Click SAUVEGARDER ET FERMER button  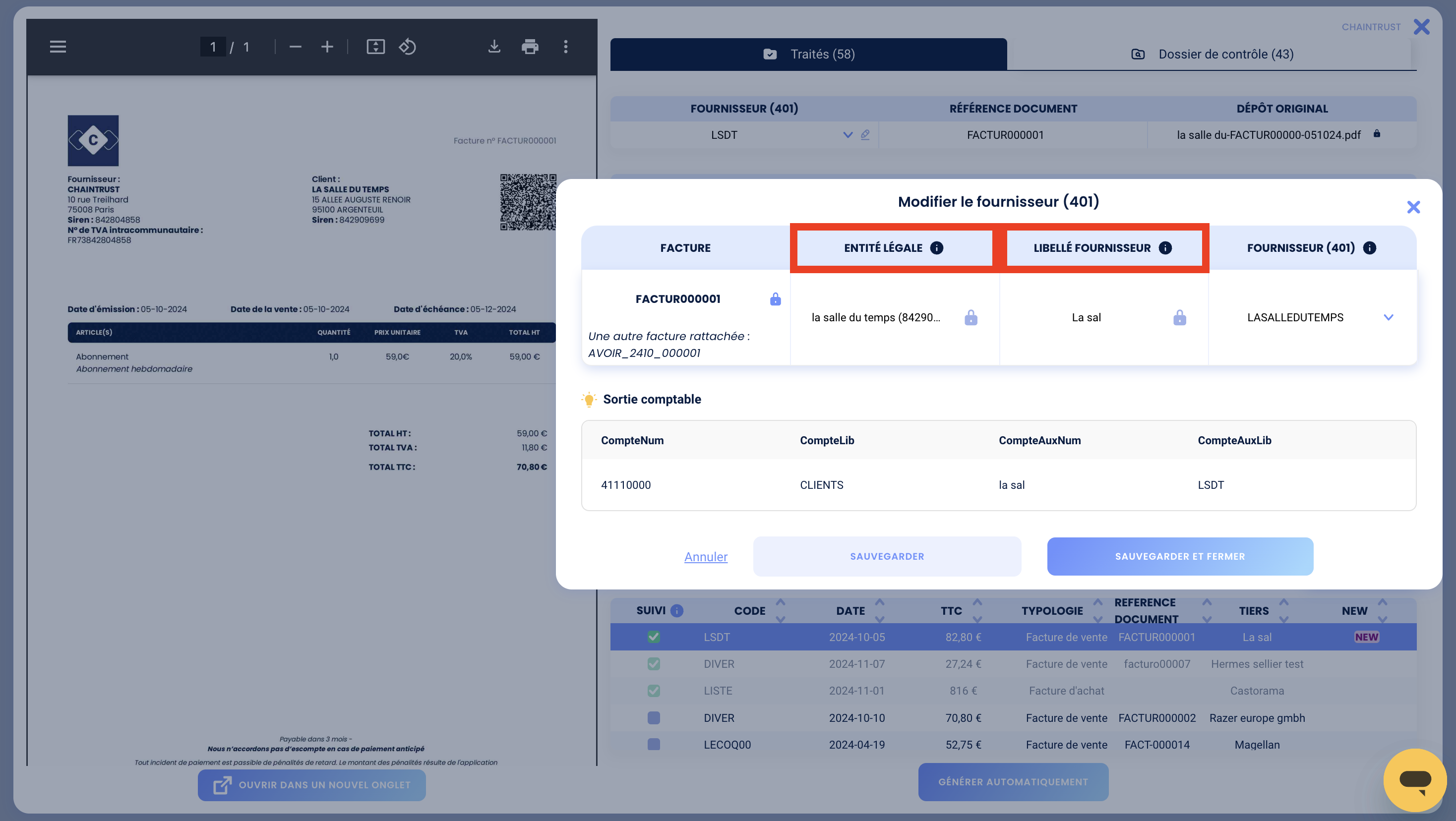tap(1180, 557)
